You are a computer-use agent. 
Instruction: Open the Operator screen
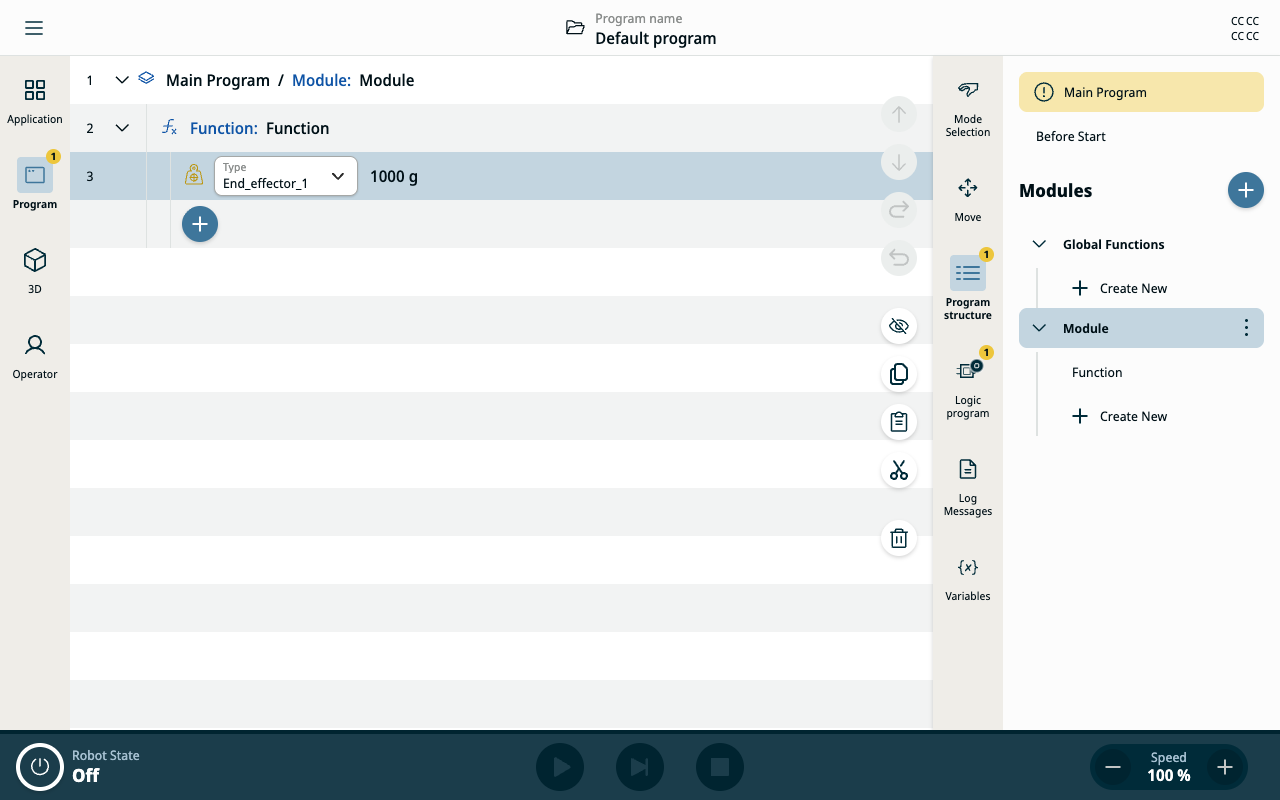click(35, 356)
